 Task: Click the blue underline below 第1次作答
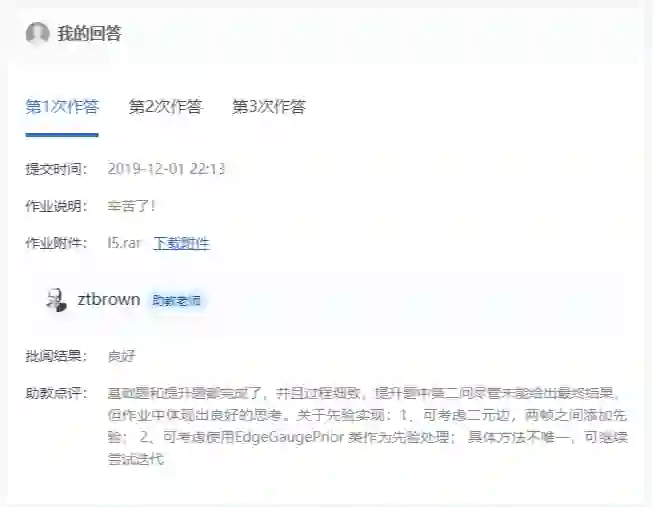point(62,135)
